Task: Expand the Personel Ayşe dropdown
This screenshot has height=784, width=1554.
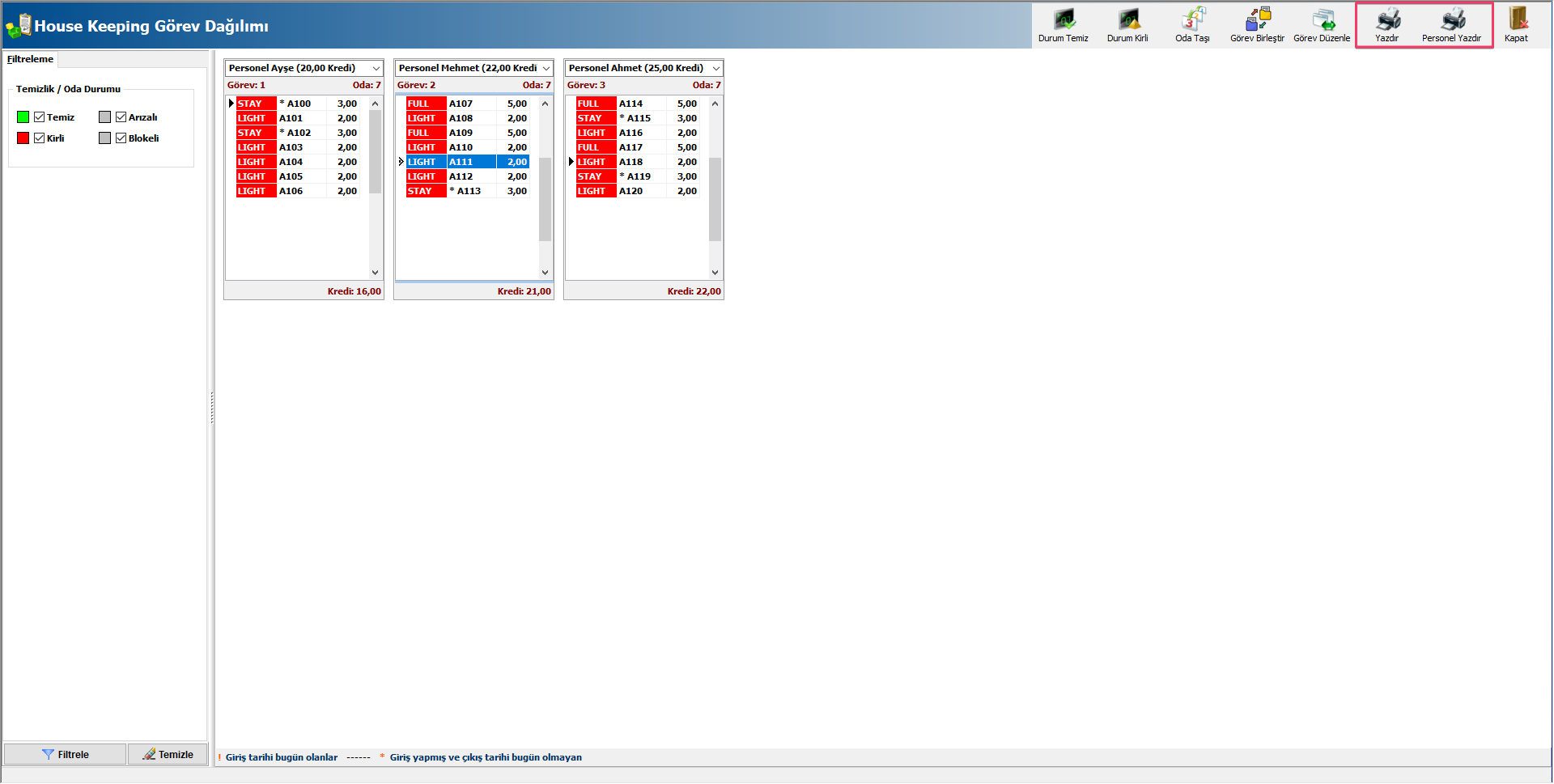Action: pyautogui.click(x=376, y=69)
